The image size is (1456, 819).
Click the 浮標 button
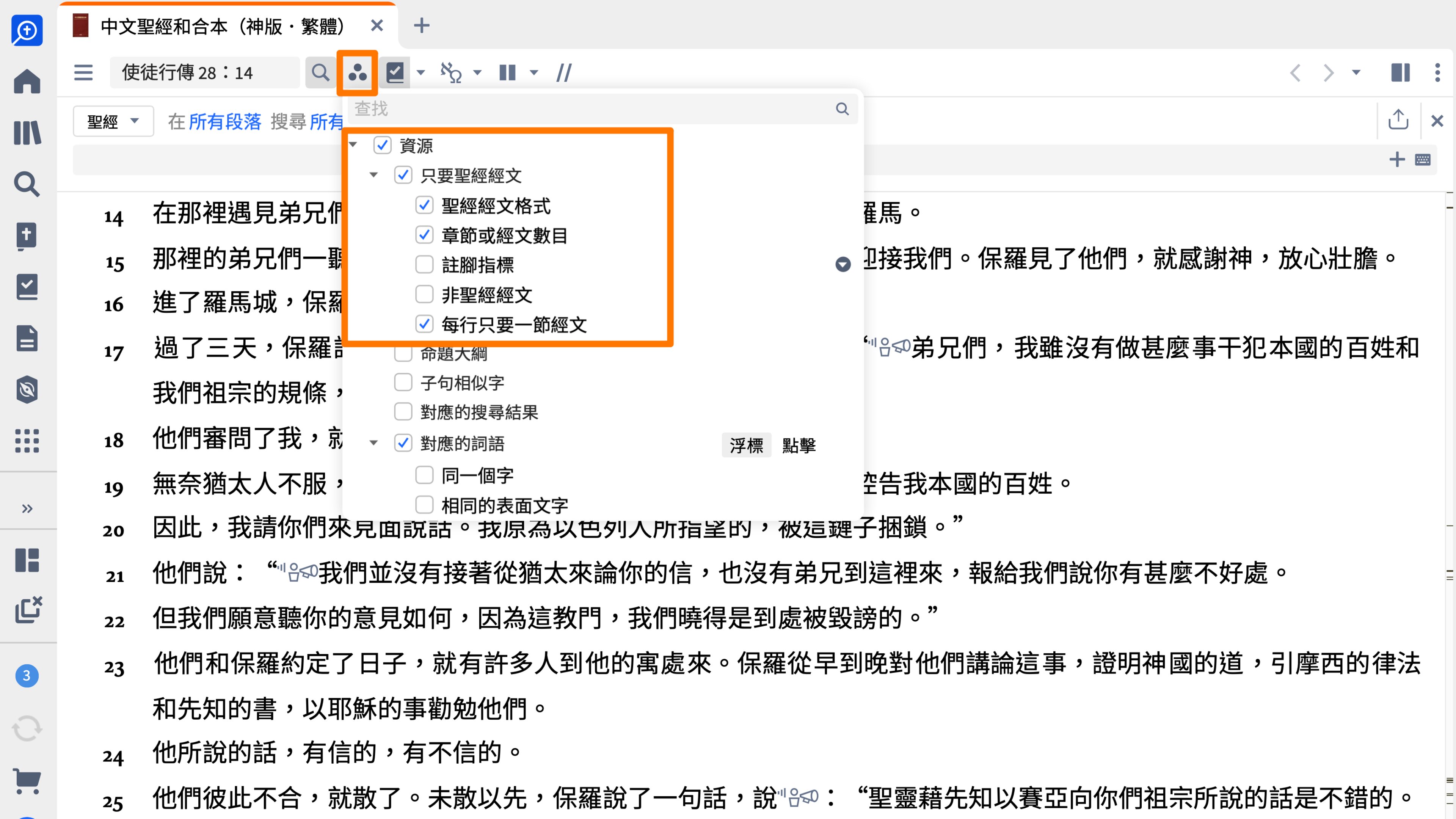point(747,445)
